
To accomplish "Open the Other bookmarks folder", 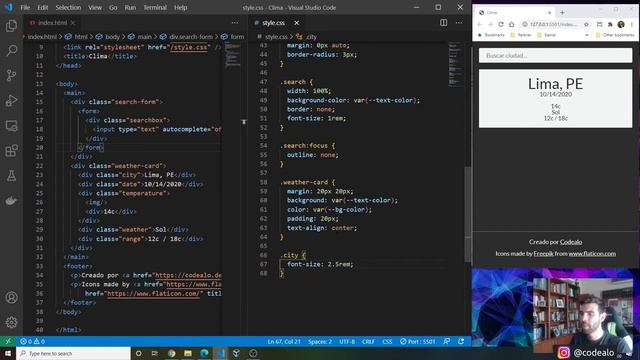I will click(x=615, y=35).
